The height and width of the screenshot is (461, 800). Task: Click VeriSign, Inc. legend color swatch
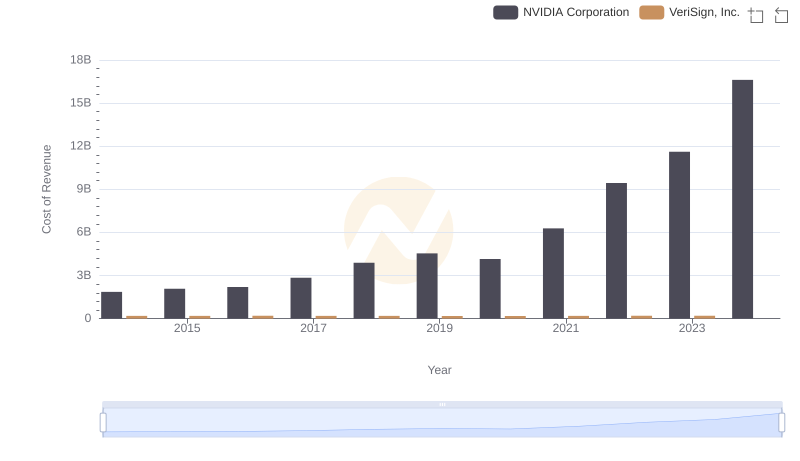[652, 12]
